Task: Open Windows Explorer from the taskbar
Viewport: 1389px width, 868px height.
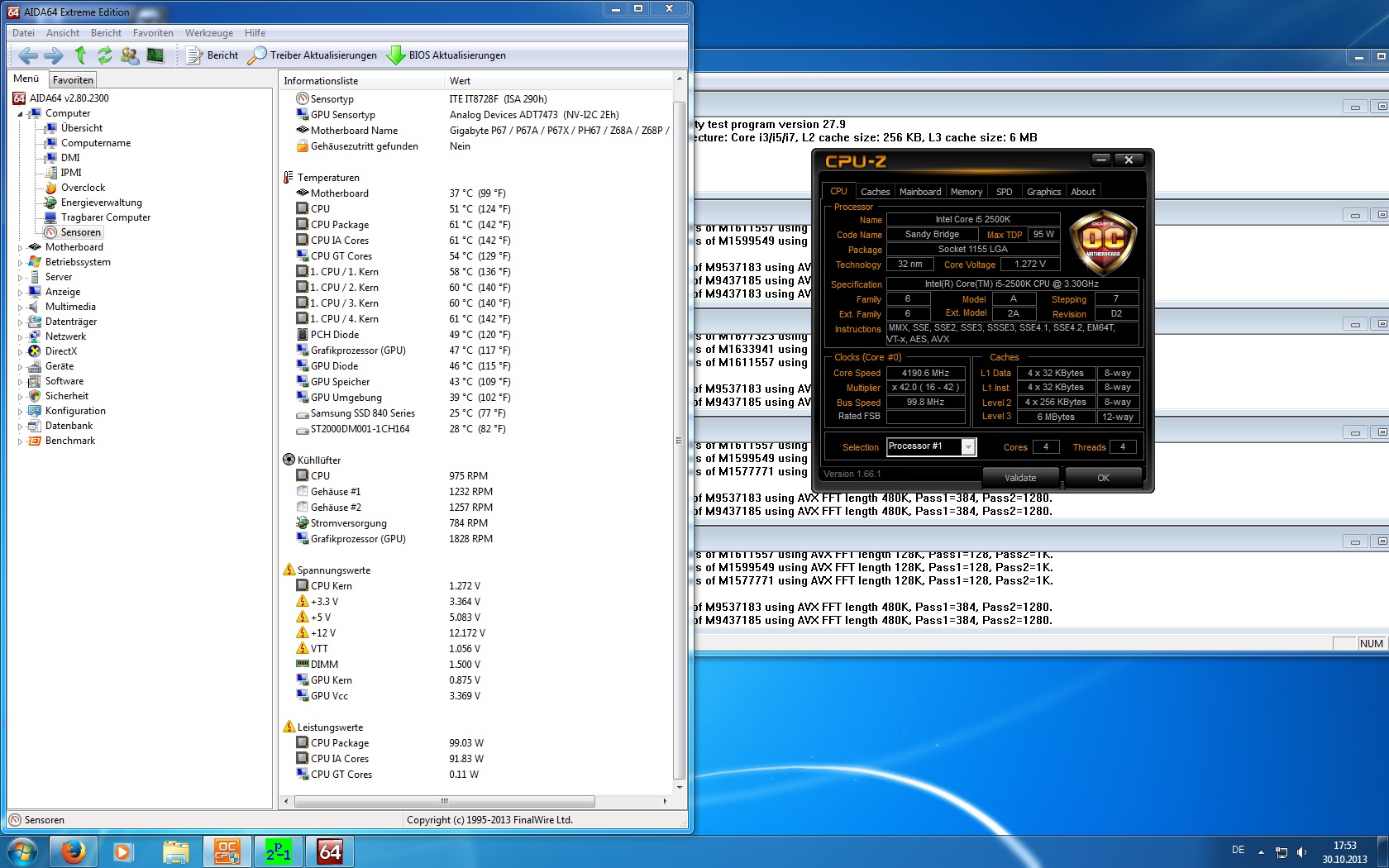Action: click(x=175, y=851)
